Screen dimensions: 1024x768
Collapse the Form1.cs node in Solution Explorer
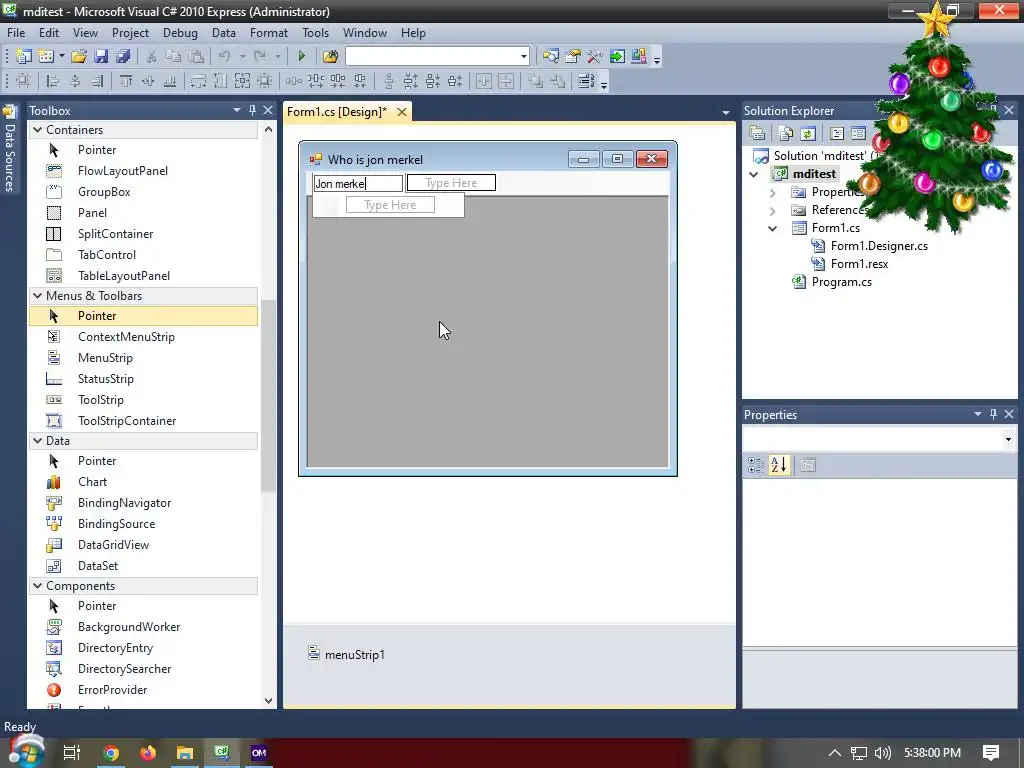tap(773, 229)
